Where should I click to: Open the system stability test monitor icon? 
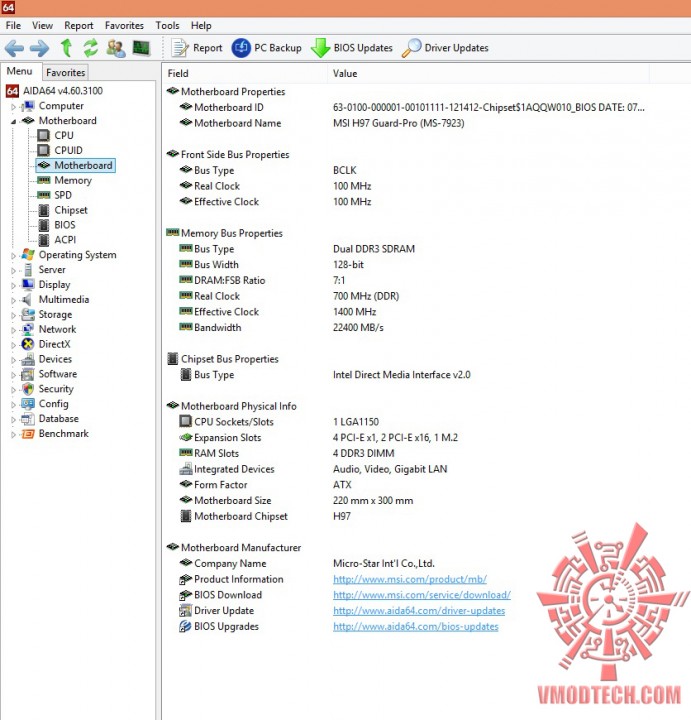point(141,48)
